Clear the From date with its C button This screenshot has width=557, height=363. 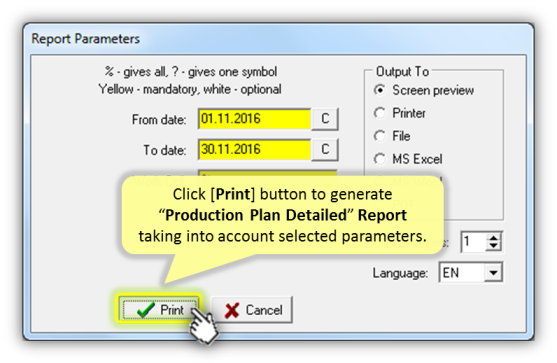325,119
